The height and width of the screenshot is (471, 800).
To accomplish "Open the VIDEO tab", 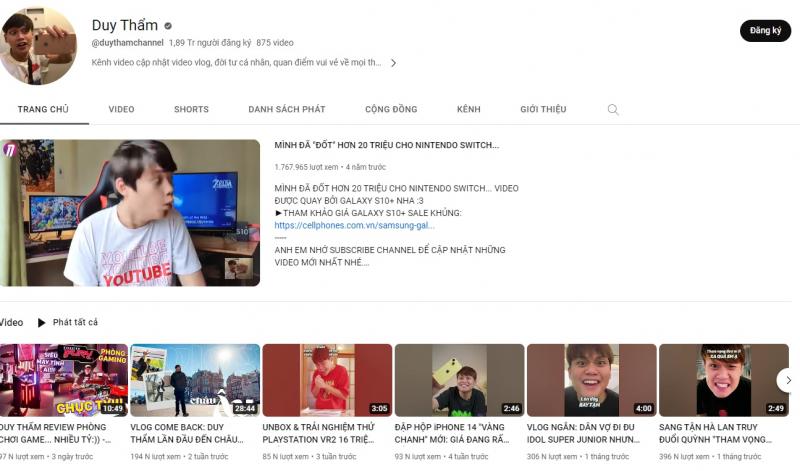I will (x=121, y=109).
